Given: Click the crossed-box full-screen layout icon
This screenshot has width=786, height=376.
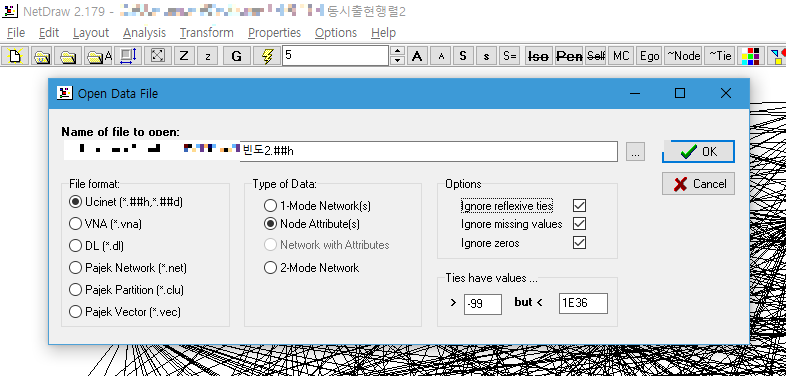Looking at the screenshot, I should 158,56.
